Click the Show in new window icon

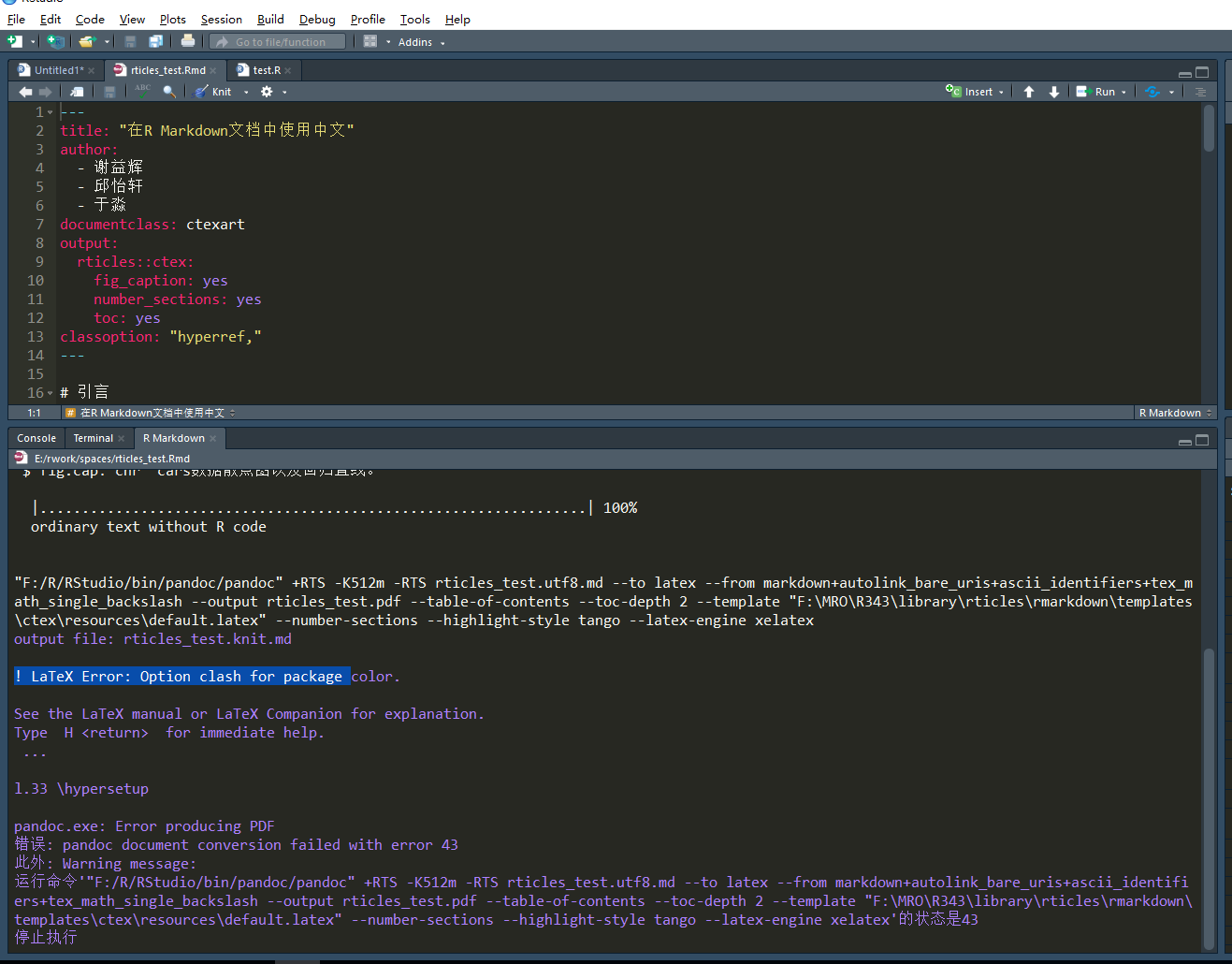[x=78, y=92]
